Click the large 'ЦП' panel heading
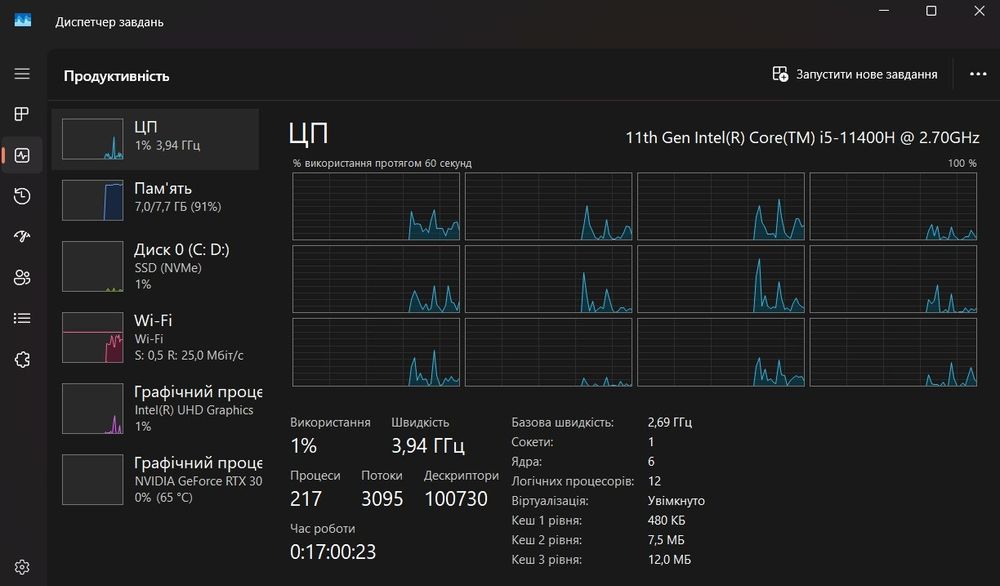This screenshot has height=586, width=1000. tap(308, 134)
